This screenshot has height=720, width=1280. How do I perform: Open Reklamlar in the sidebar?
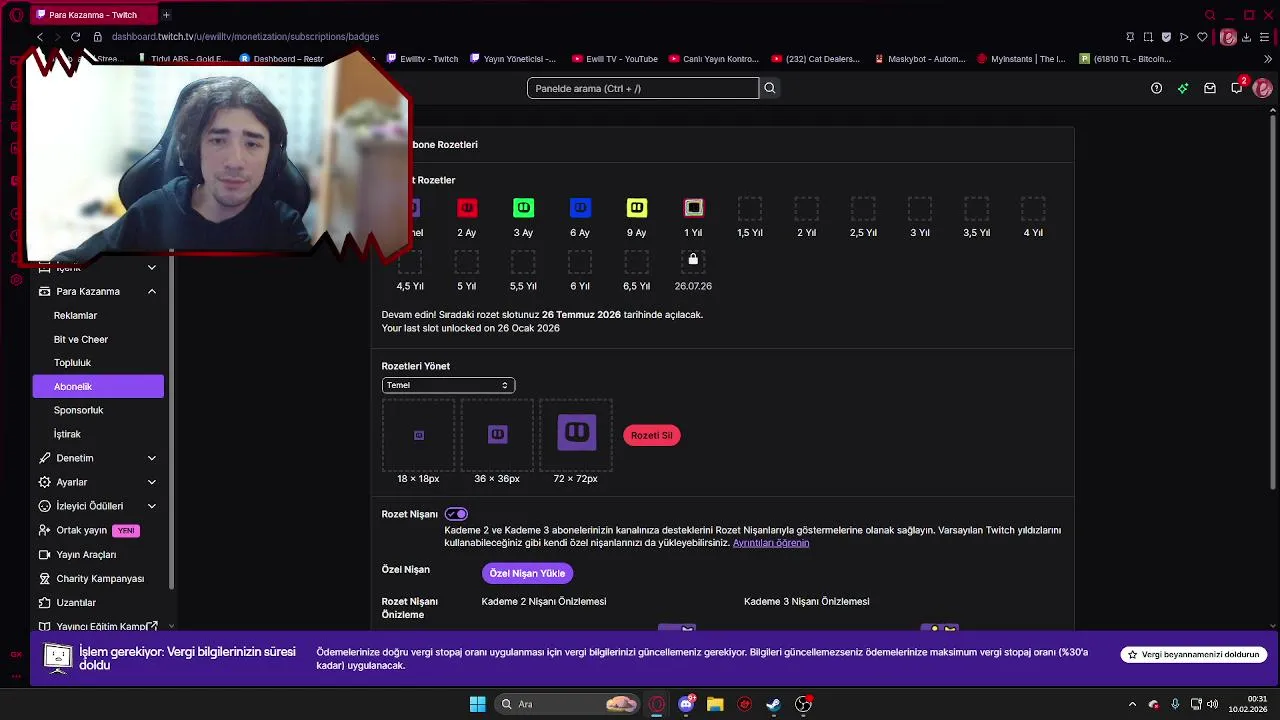coord(75,315)
